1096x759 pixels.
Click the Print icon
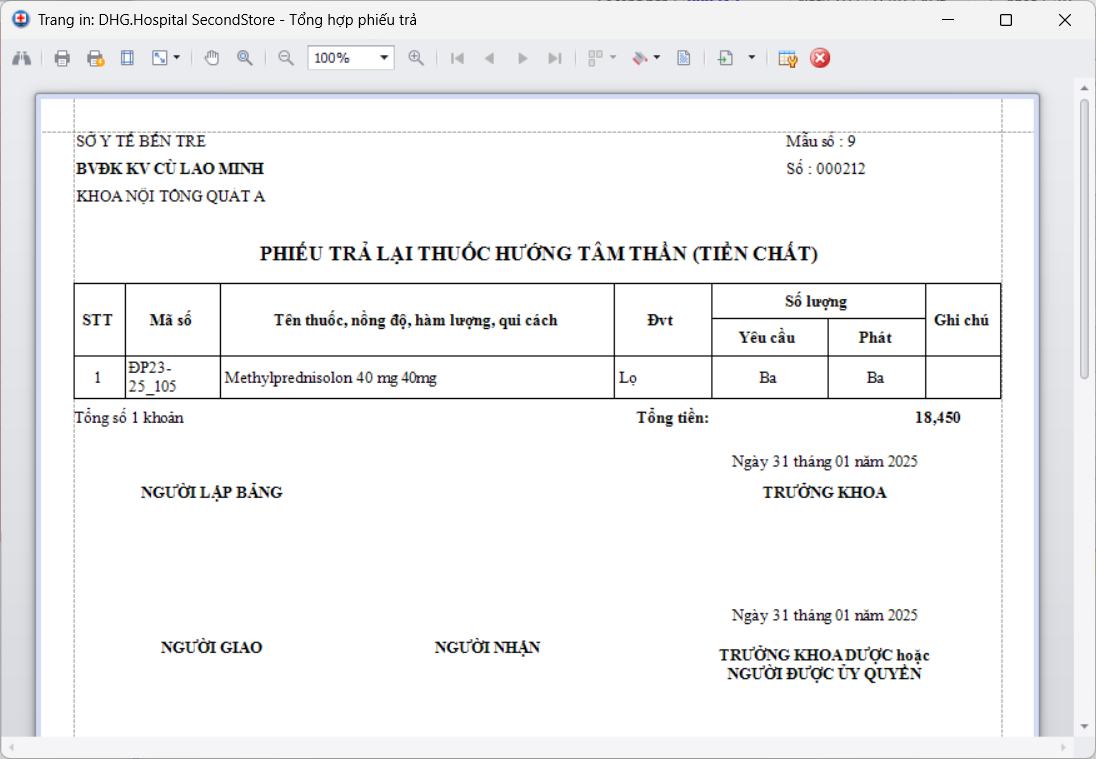62,58
